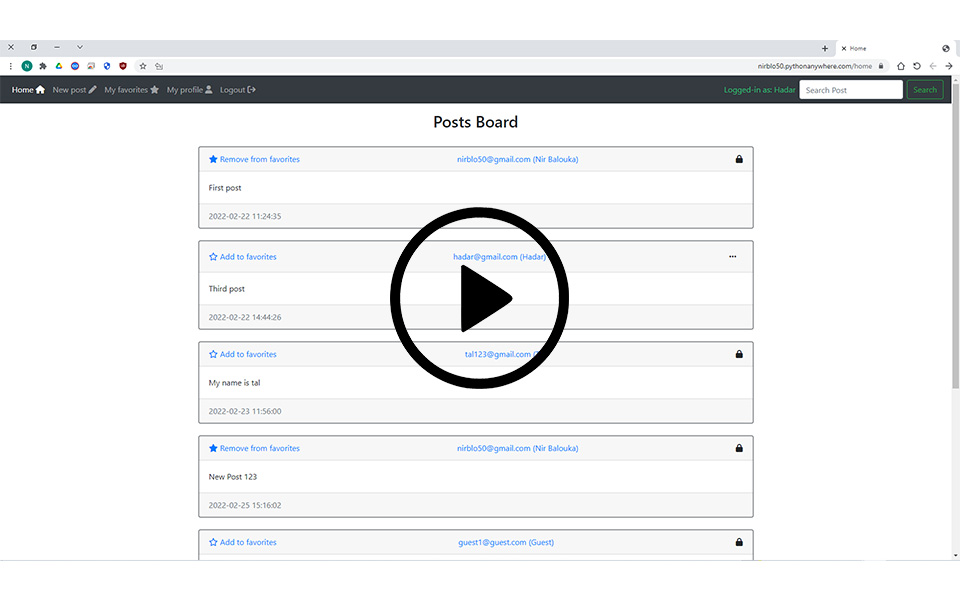
Task: Open the guest1@guest.com (Guest) author link
Action: [506, 542]
